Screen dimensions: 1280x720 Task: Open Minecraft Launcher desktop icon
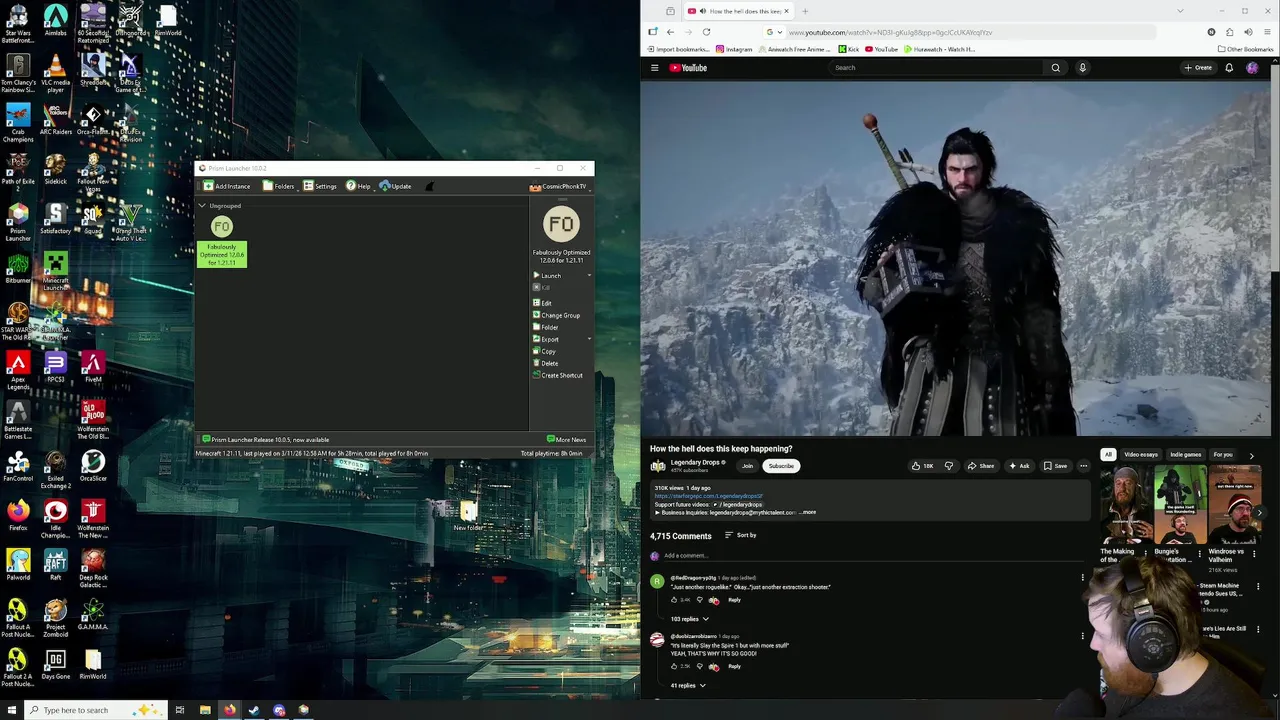tap(55, 271)
